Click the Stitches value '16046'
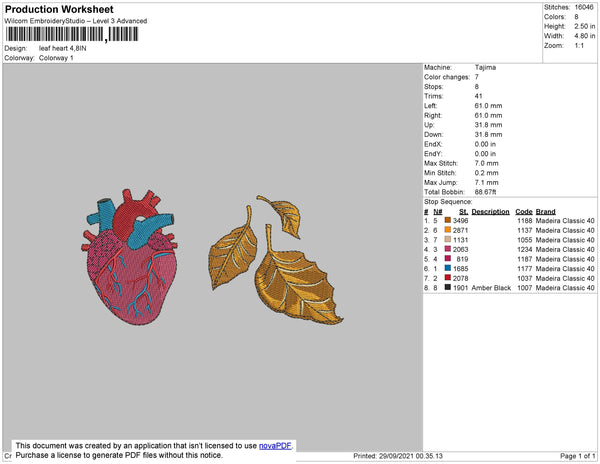Screen dimensions: 600x464 point(584,7)
